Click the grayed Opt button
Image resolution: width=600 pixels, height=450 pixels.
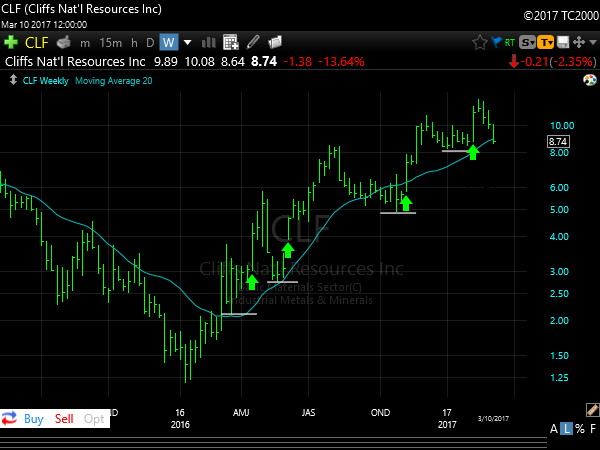point(94,419)
